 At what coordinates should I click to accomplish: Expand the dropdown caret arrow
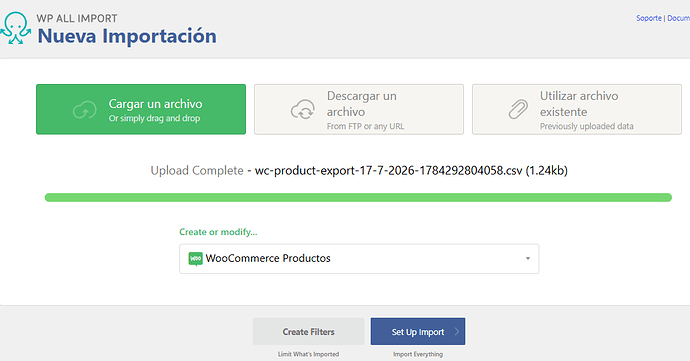[528, 258]
